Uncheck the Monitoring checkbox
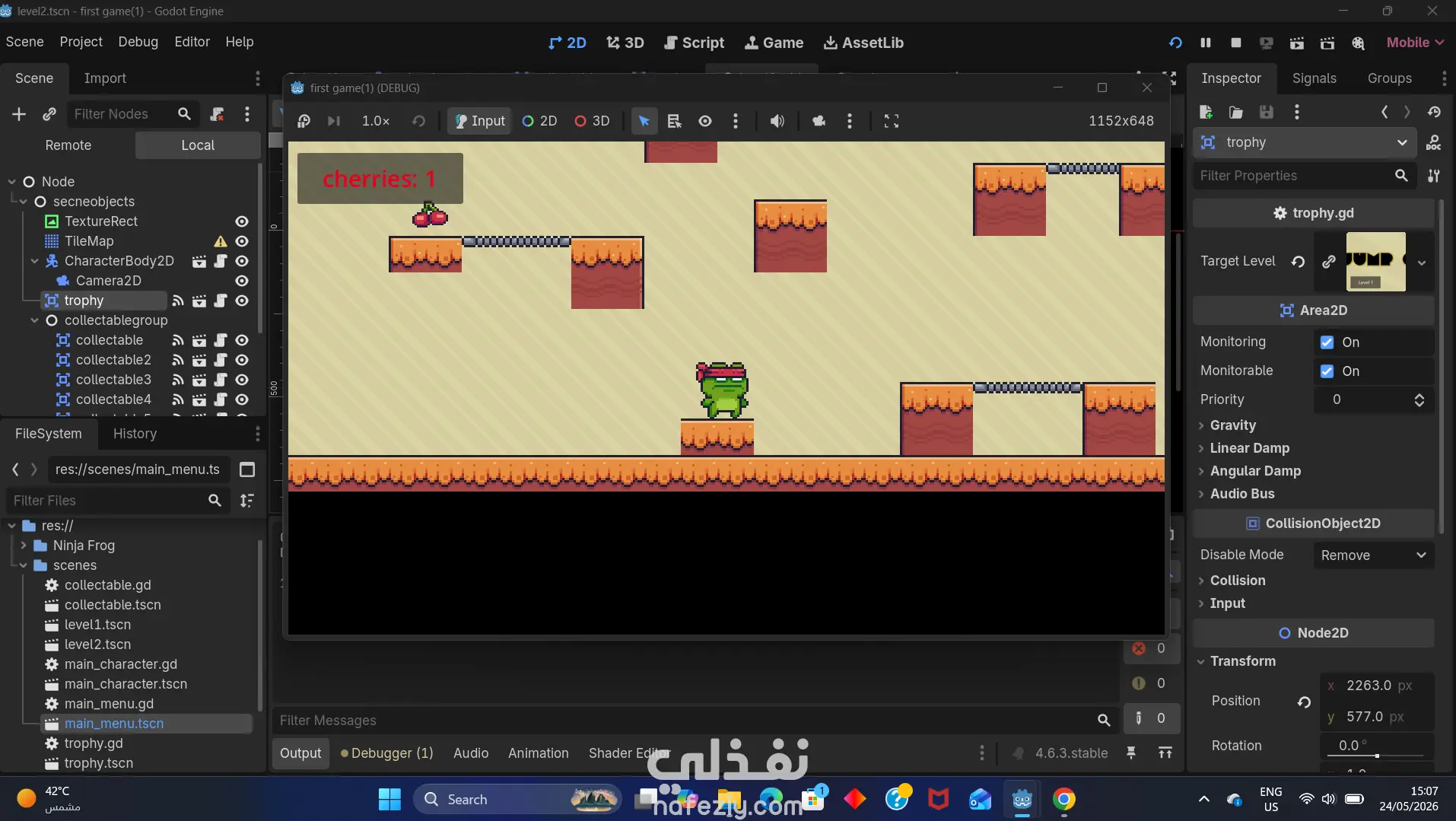Viewport: 1456px width, 821px height. [1327, 342]
